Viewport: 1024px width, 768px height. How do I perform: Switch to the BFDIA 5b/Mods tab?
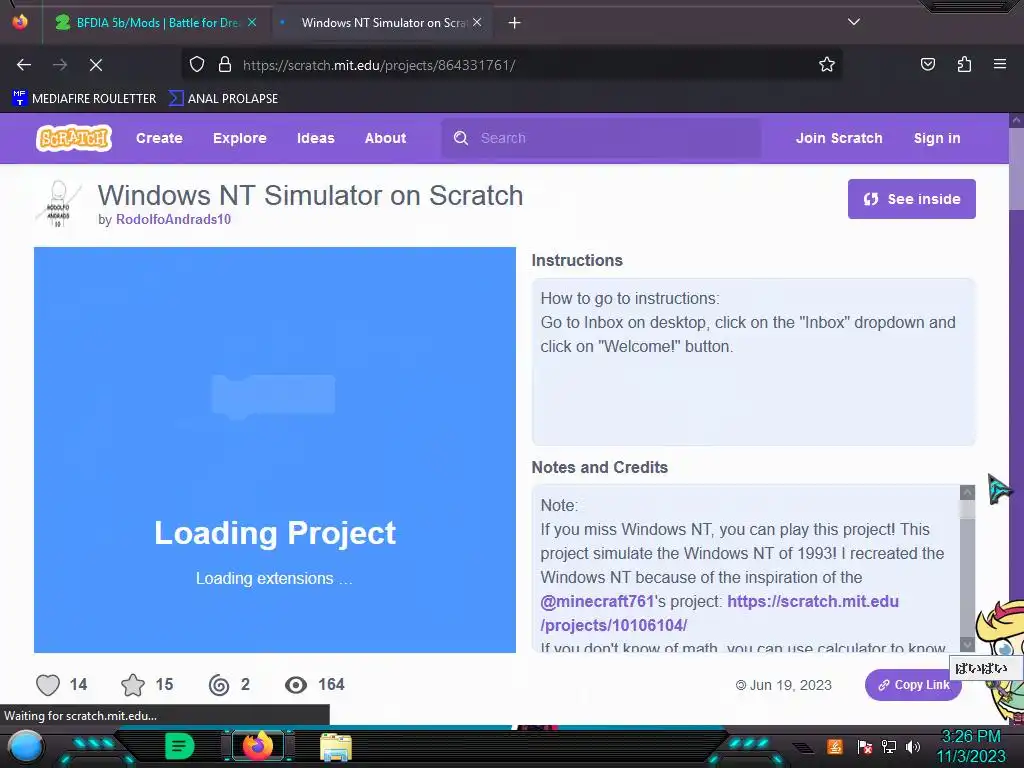tap(155, 23)
